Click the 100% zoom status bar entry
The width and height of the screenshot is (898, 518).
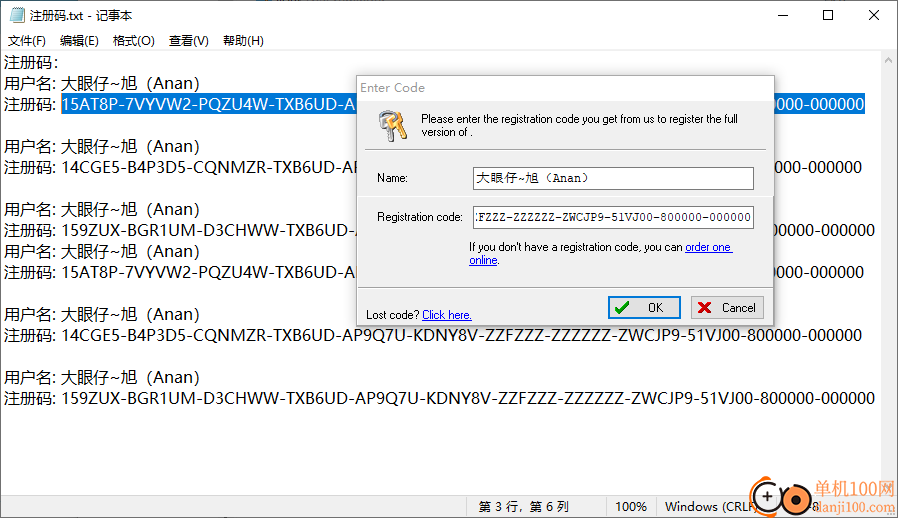pyautogui.click(x=631, y=507)
